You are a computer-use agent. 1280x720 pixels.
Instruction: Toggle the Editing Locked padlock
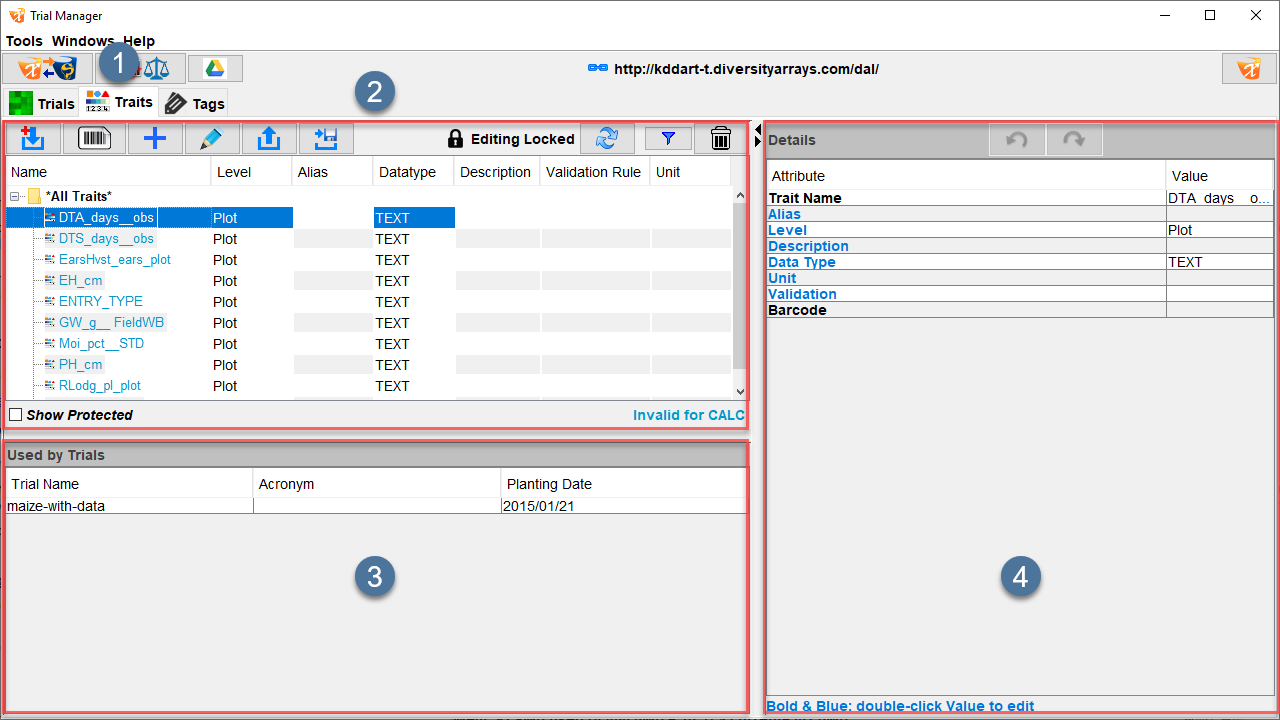pos(456,139)
